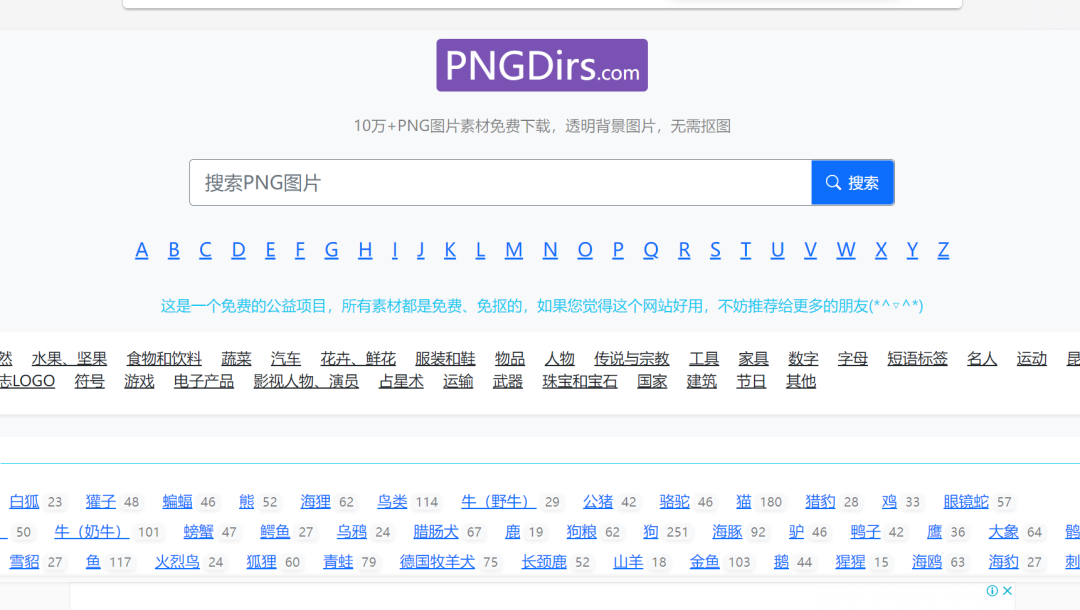Image resolution: width=1080 pixels, height=610 pixels.
Task: Focus the 搜索PNG图片 search field
Action: [x=501, y=182]
